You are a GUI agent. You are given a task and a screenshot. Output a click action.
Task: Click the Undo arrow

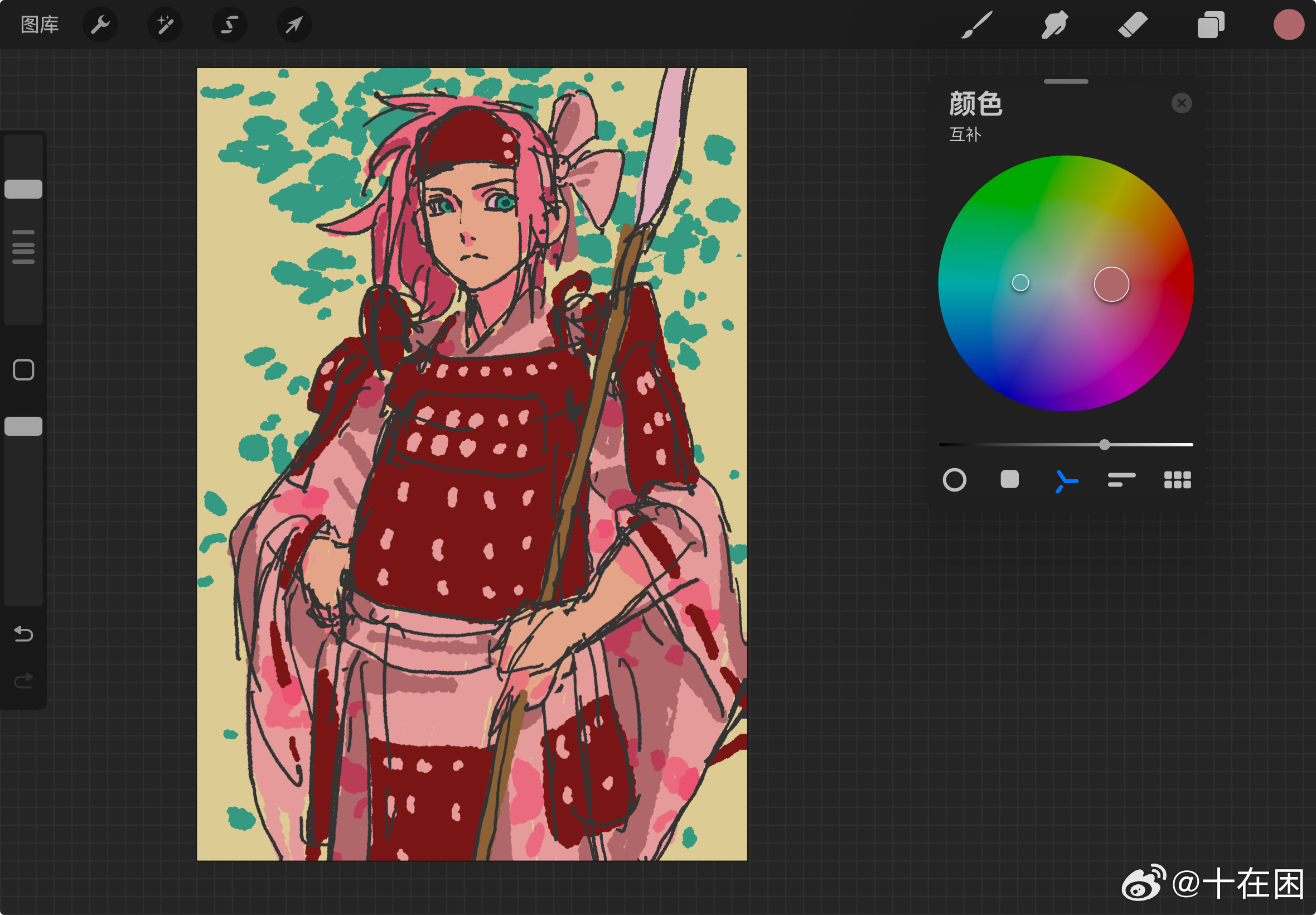click(x=23, y=633)
